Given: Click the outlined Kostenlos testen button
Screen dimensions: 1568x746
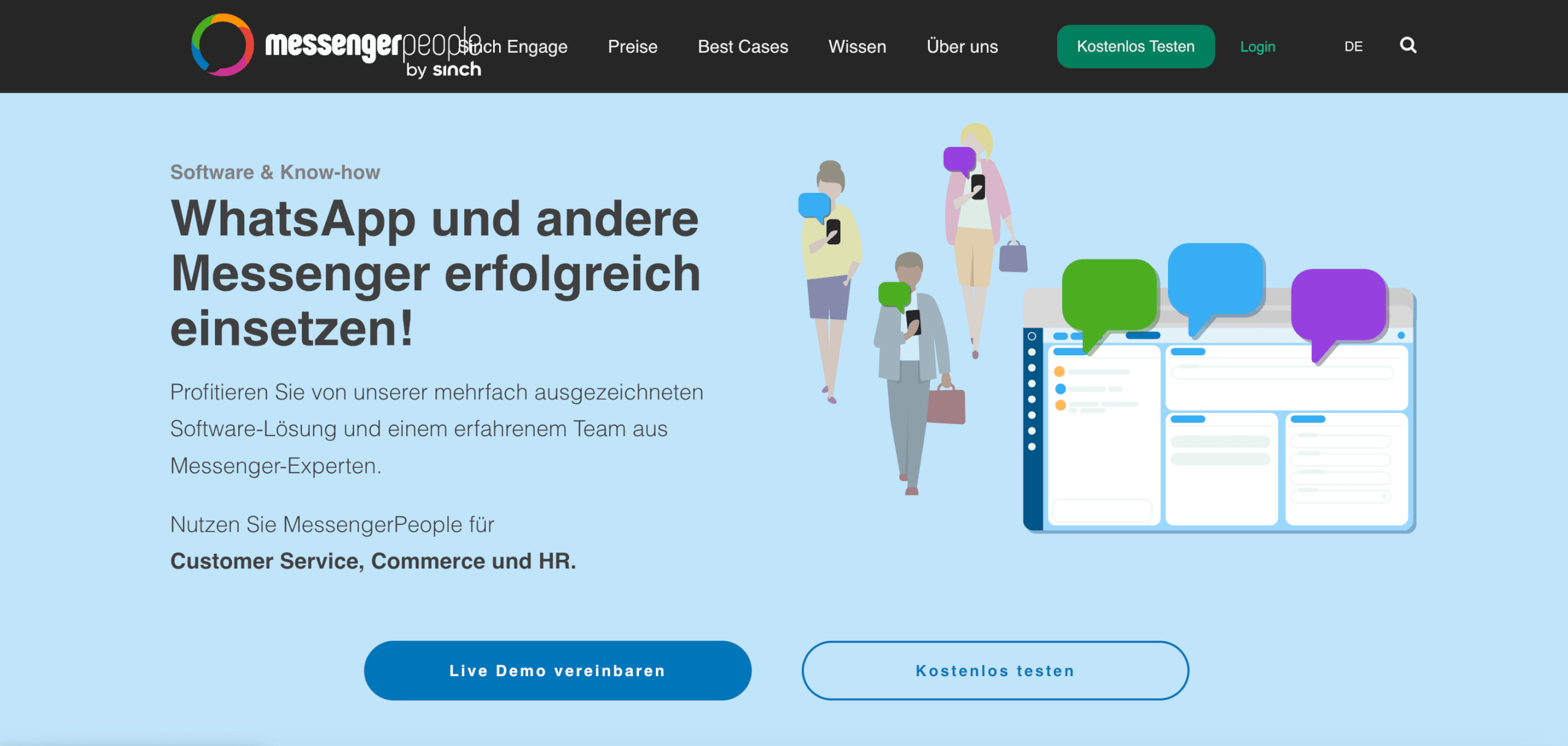Looking at the screenshot, I should [995, 671].
